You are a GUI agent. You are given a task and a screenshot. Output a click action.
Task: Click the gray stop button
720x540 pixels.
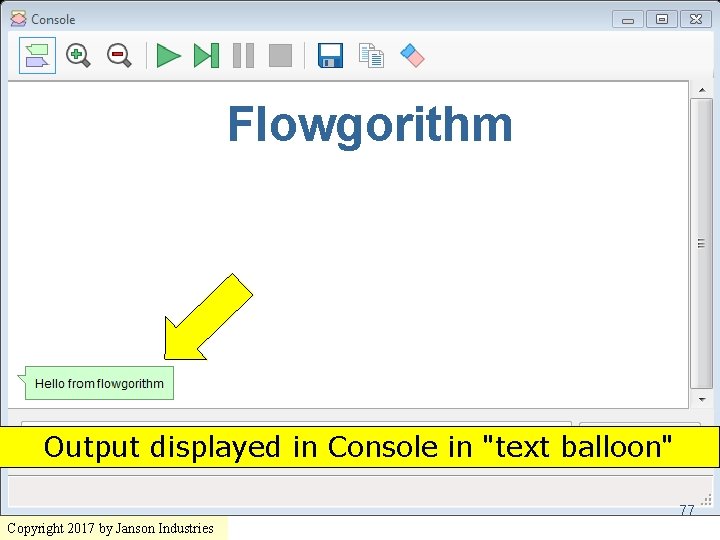[x=280, y=56]
